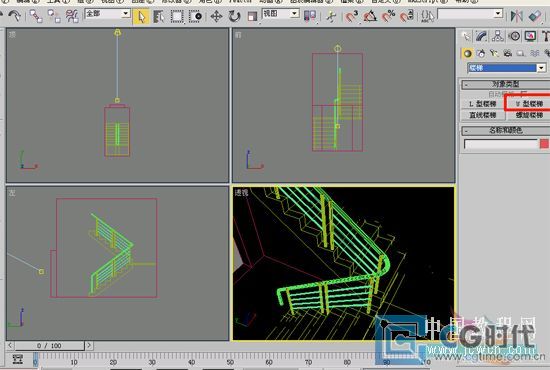Viewport: 550px width, 370px height.
Task: Switch to the Modify panel tab
Action: 482,36
